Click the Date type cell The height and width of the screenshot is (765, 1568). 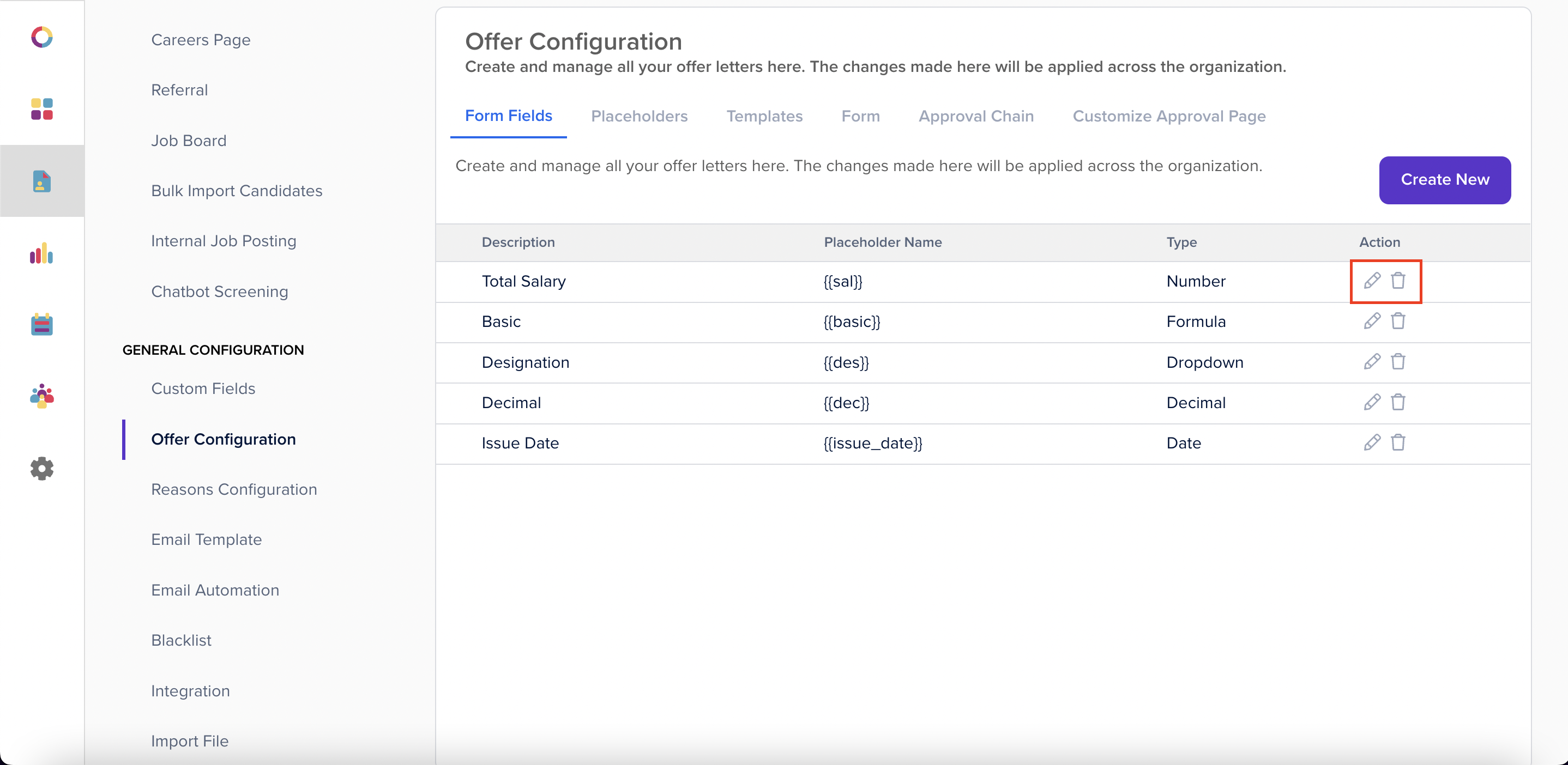pos(1183,442)
